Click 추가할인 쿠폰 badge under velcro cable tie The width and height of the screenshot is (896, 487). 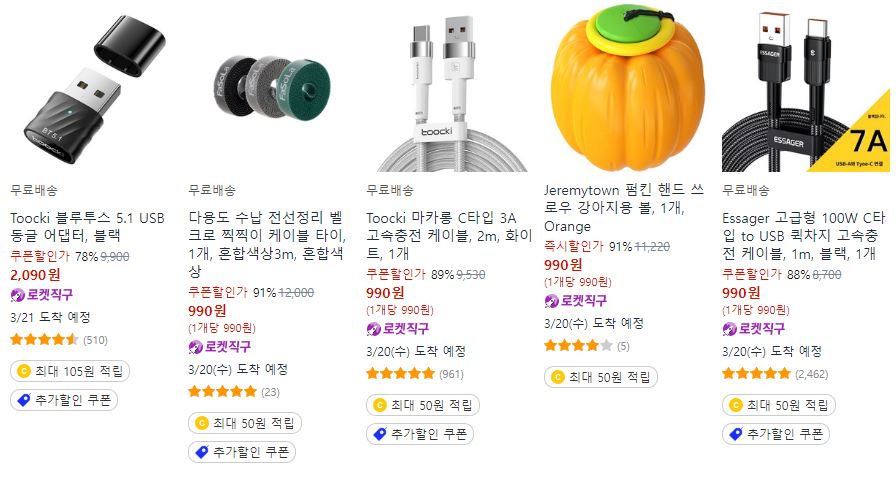[x=242, y=452]
